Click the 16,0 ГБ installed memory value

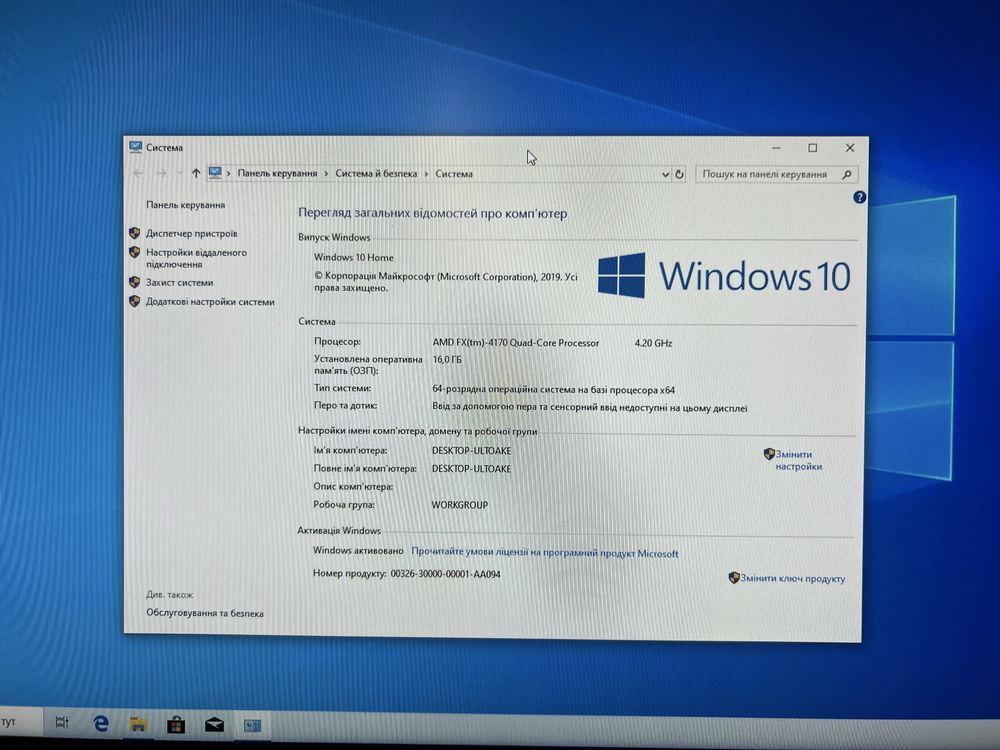coord(446,360)
